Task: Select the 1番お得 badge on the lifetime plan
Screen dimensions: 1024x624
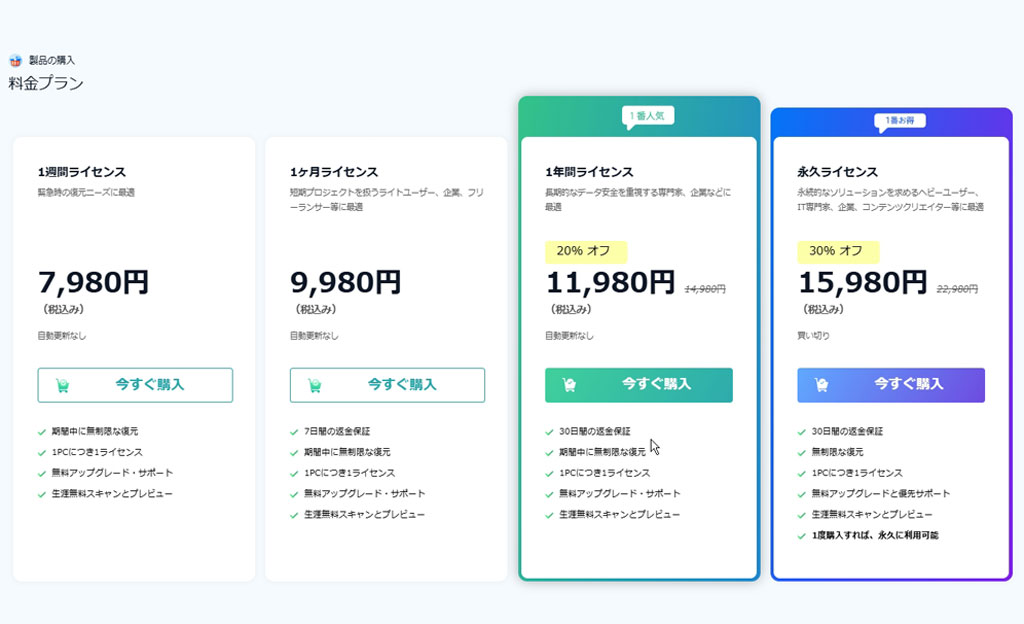Action: 900,121
